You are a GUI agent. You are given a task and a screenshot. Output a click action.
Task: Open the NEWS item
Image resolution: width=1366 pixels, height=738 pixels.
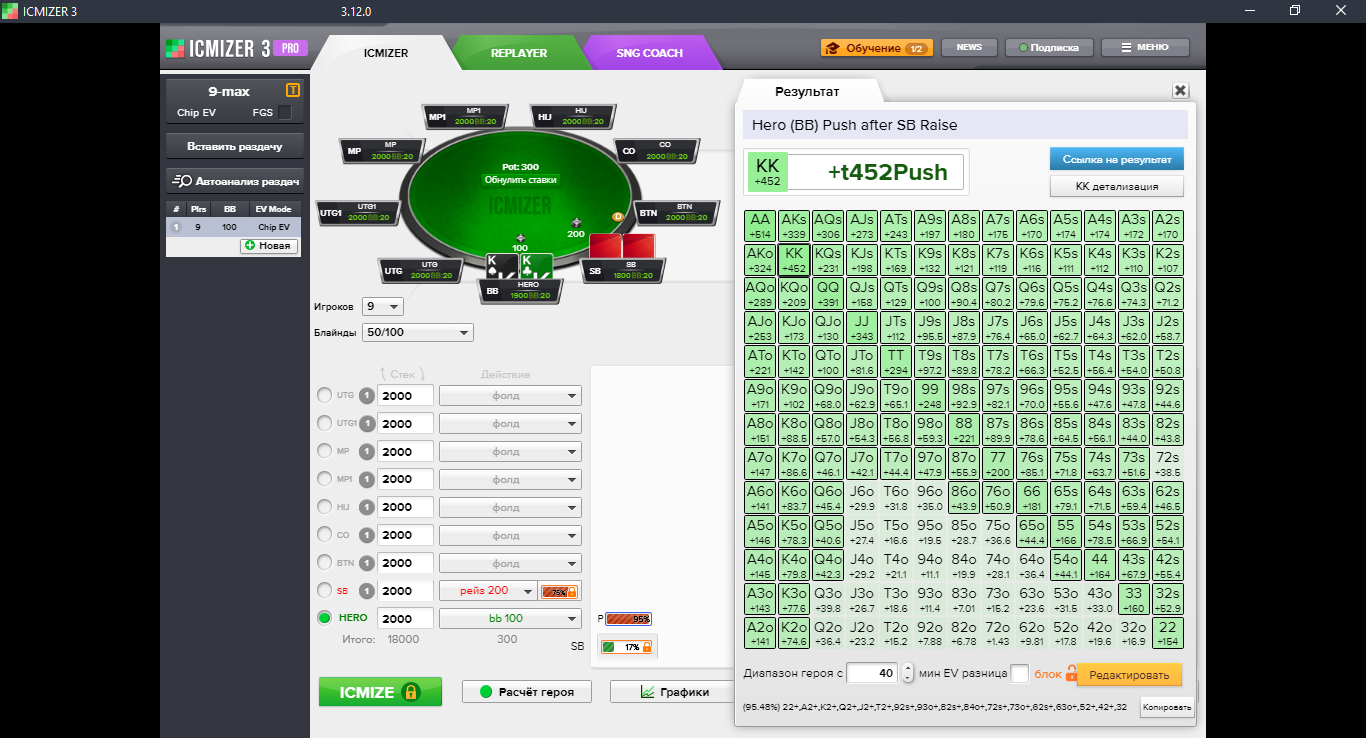(x=969, y=47)
